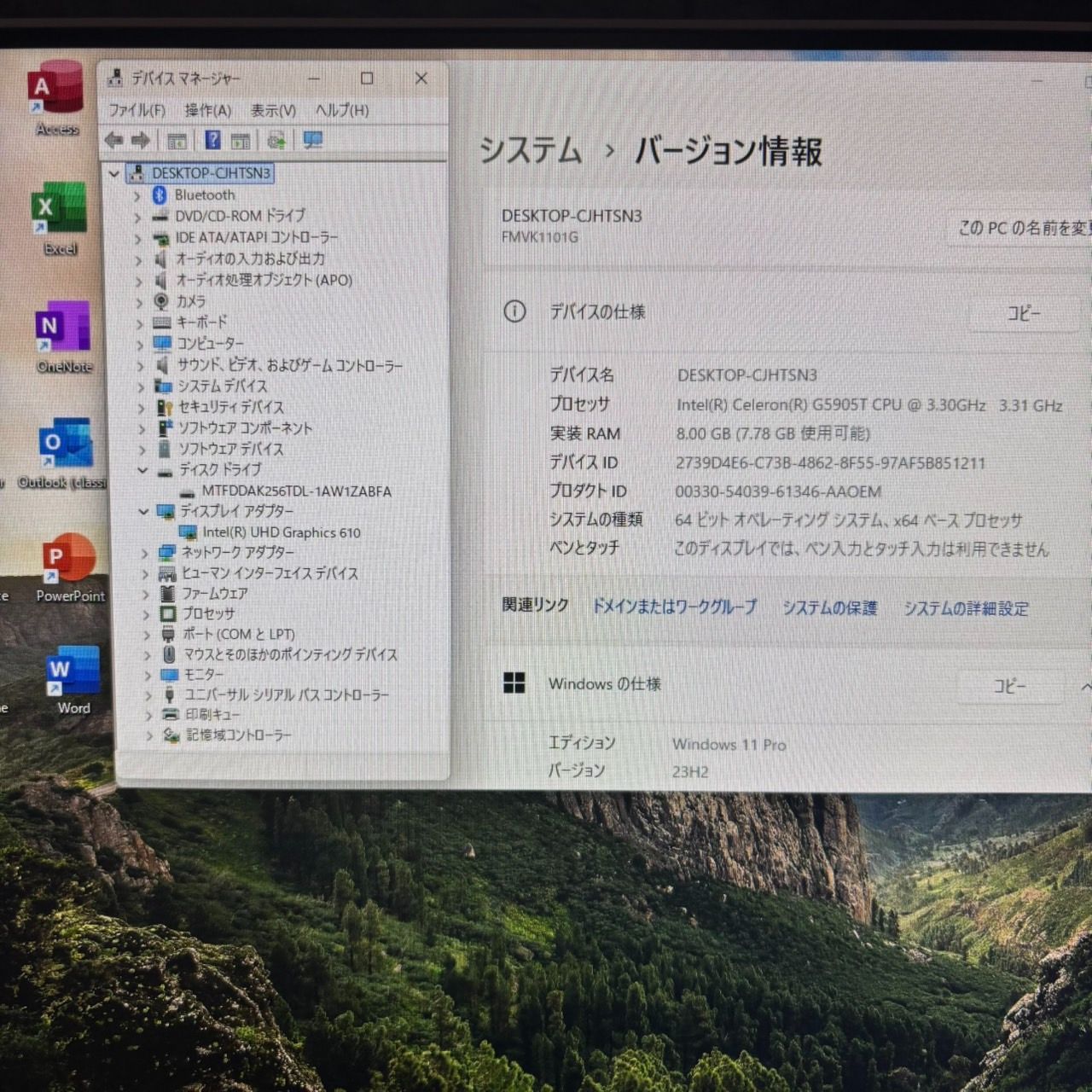Expand the Bluetooth tree node
Image resolution: width=1092 pixels, height=1092 pixels.
[x=139, y=195]
